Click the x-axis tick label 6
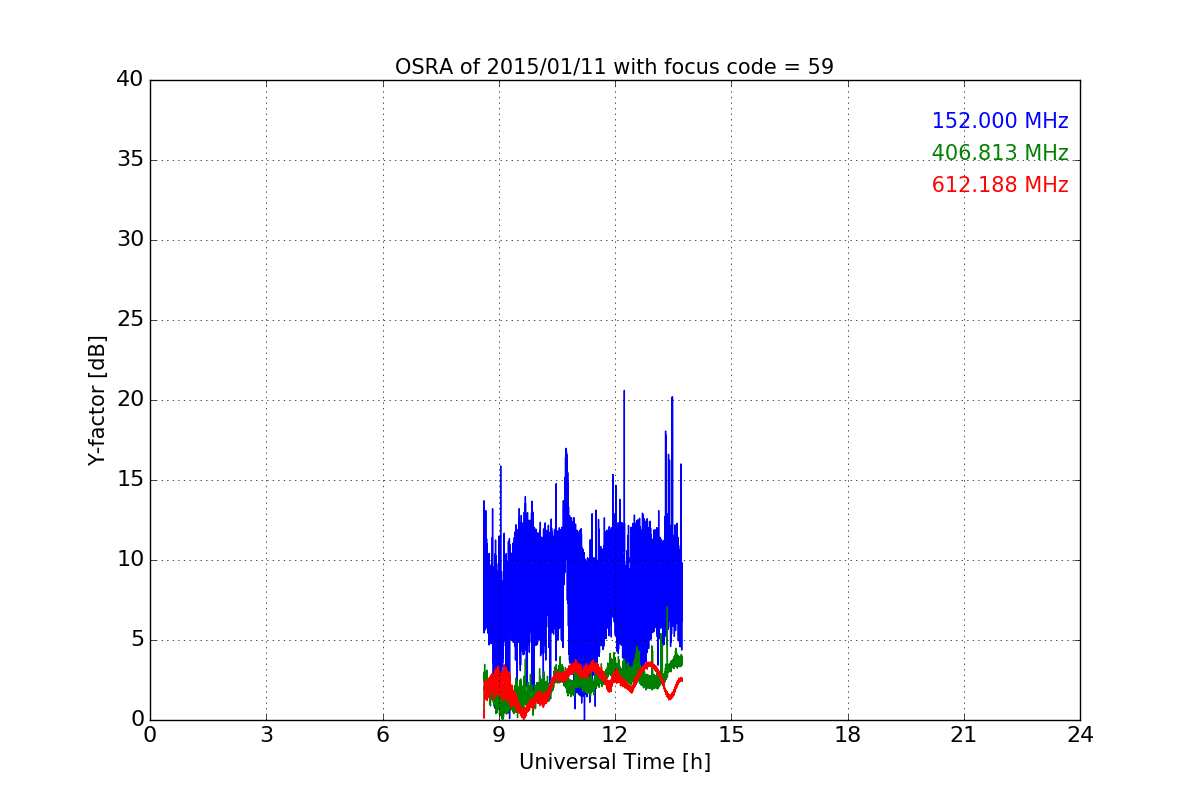The image size is (1200, 800). pyautogui.click(x=382, y=735)
